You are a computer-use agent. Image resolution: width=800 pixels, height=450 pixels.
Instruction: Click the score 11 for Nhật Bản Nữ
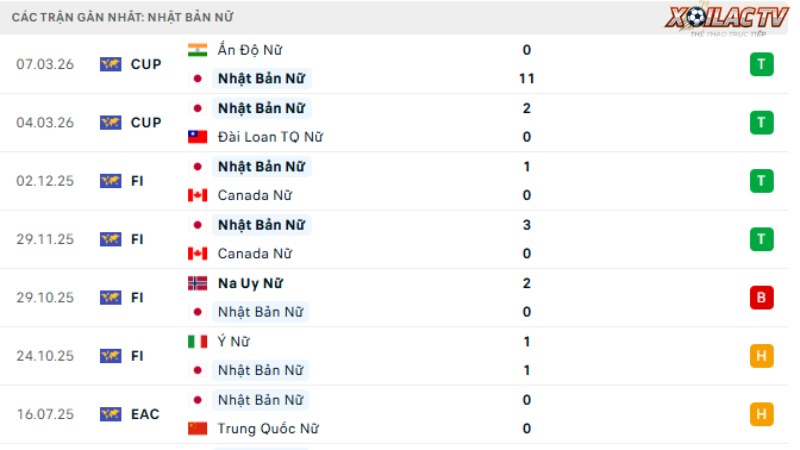click(527, 79)
